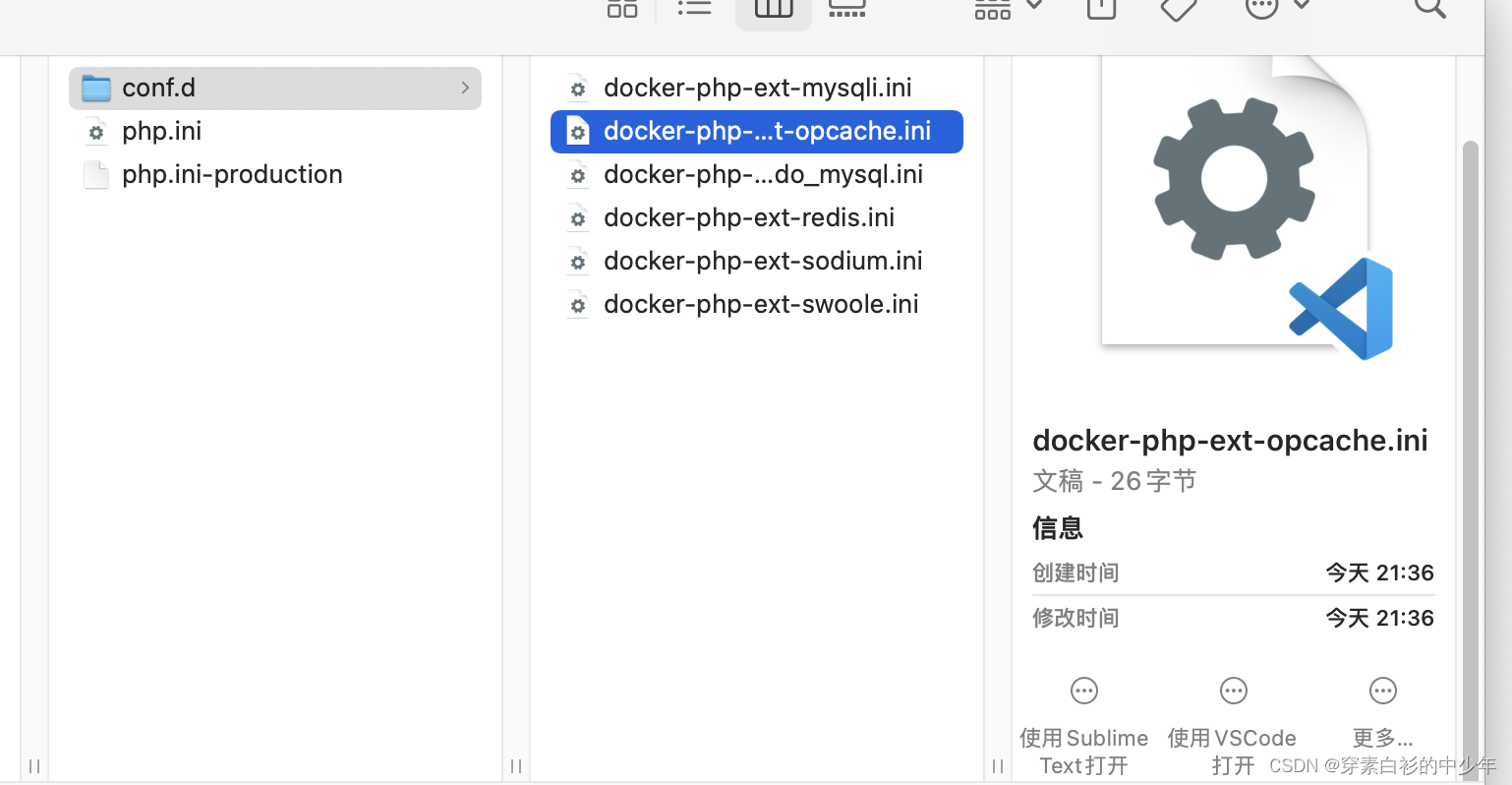Click the VSCode quick action ellipsis icon
This screenshot has width=1512, height=785.
coord(1233,691)
